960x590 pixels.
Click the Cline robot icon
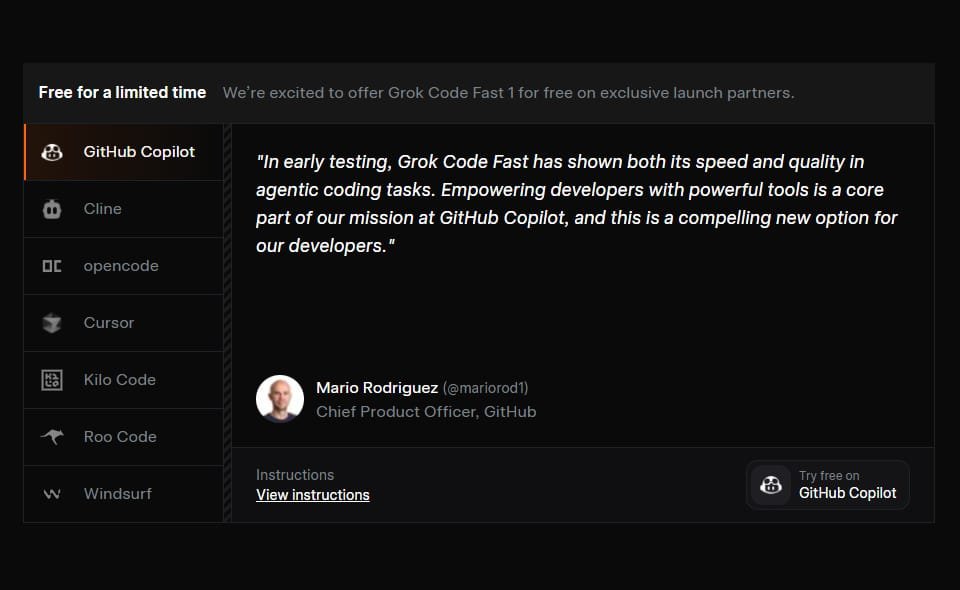pyautogui.click(x=52, y=209)
